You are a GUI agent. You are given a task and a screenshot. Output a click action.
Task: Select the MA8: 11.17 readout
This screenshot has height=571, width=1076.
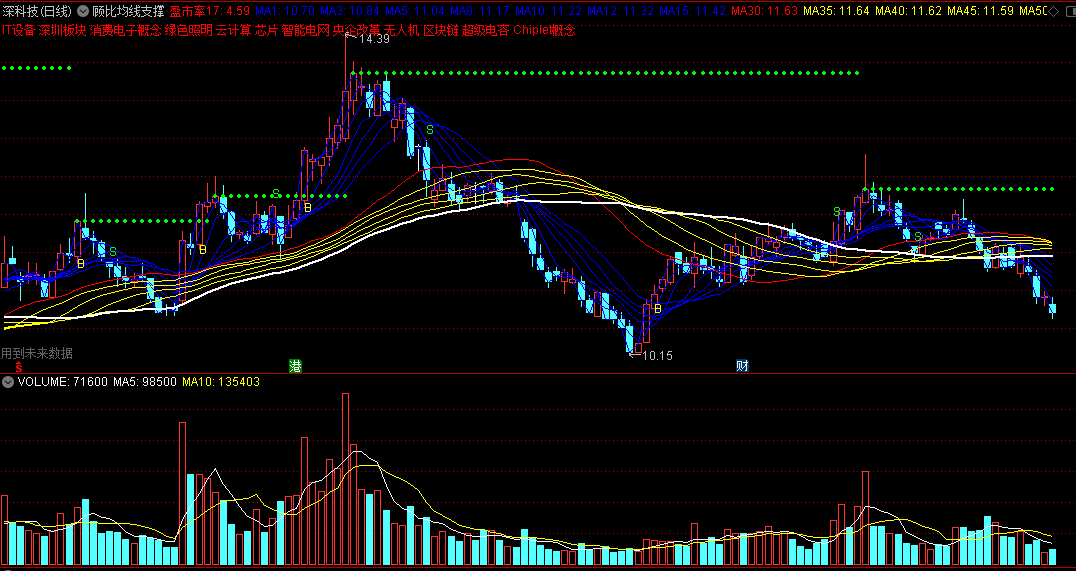[480, 11]
